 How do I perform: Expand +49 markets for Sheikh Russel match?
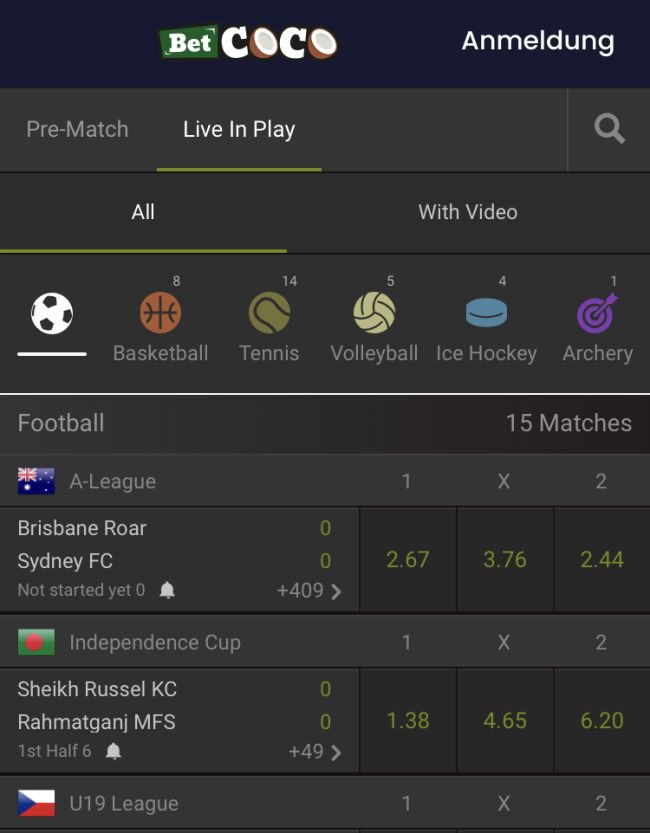point(315,751)
